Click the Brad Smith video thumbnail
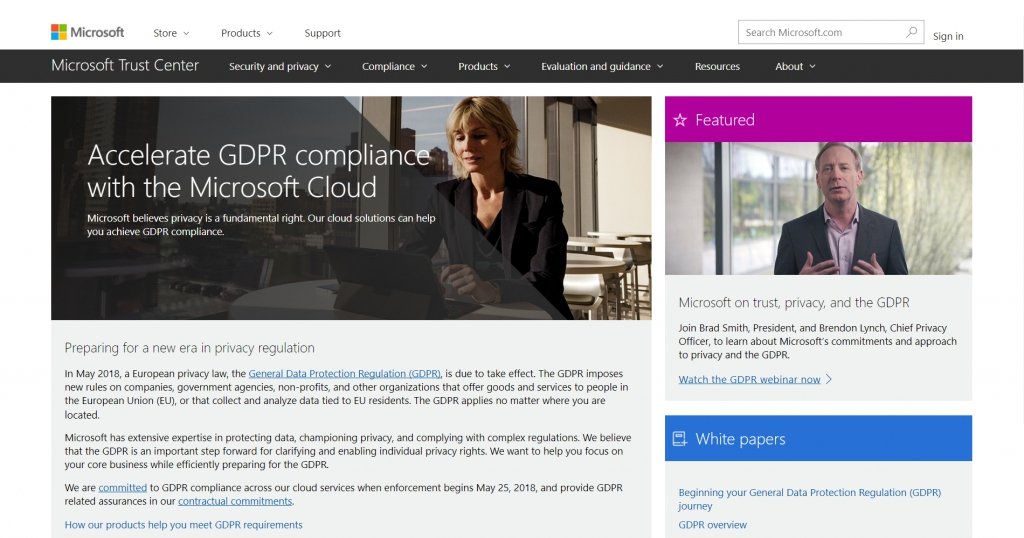Image resolution: width=1024 pixels, height=538 pixels. click(x=818, y=208)
